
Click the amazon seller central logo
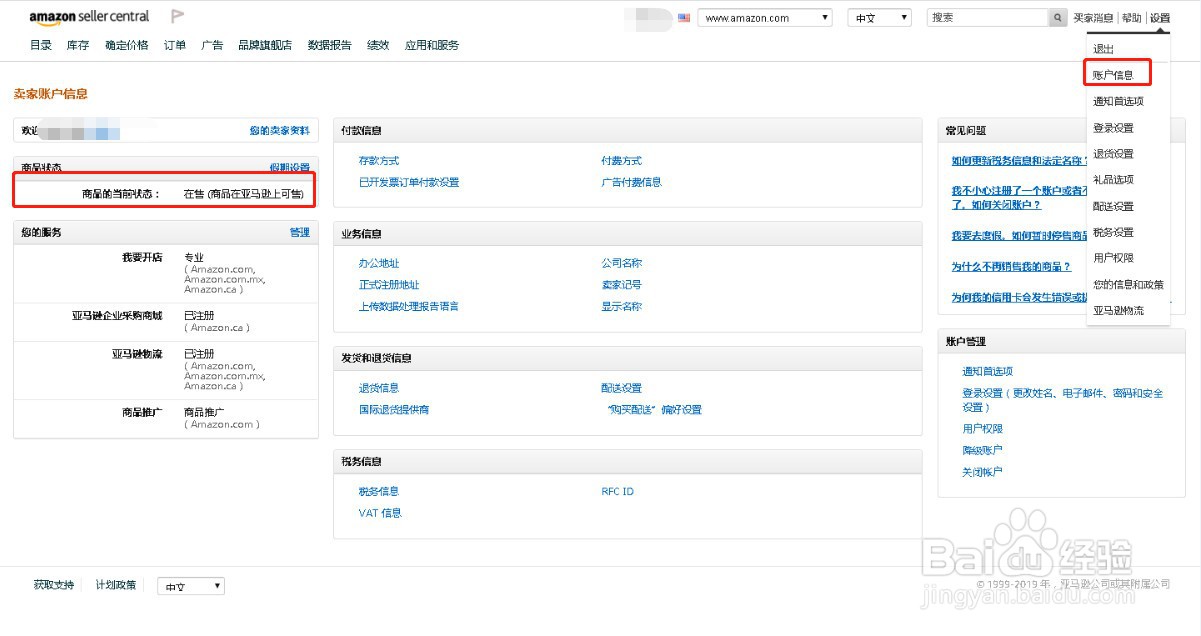[87, 17]
